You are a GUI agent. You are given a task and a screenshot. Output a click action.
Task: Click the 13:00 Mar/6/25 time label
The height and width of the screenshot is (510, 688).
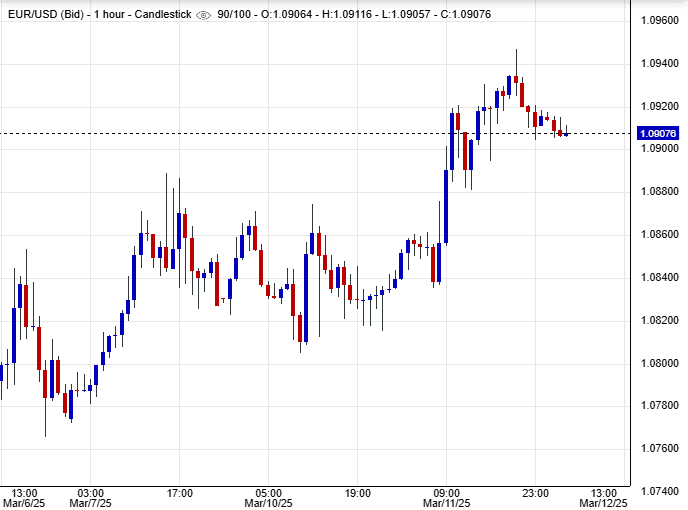point(24,498)
